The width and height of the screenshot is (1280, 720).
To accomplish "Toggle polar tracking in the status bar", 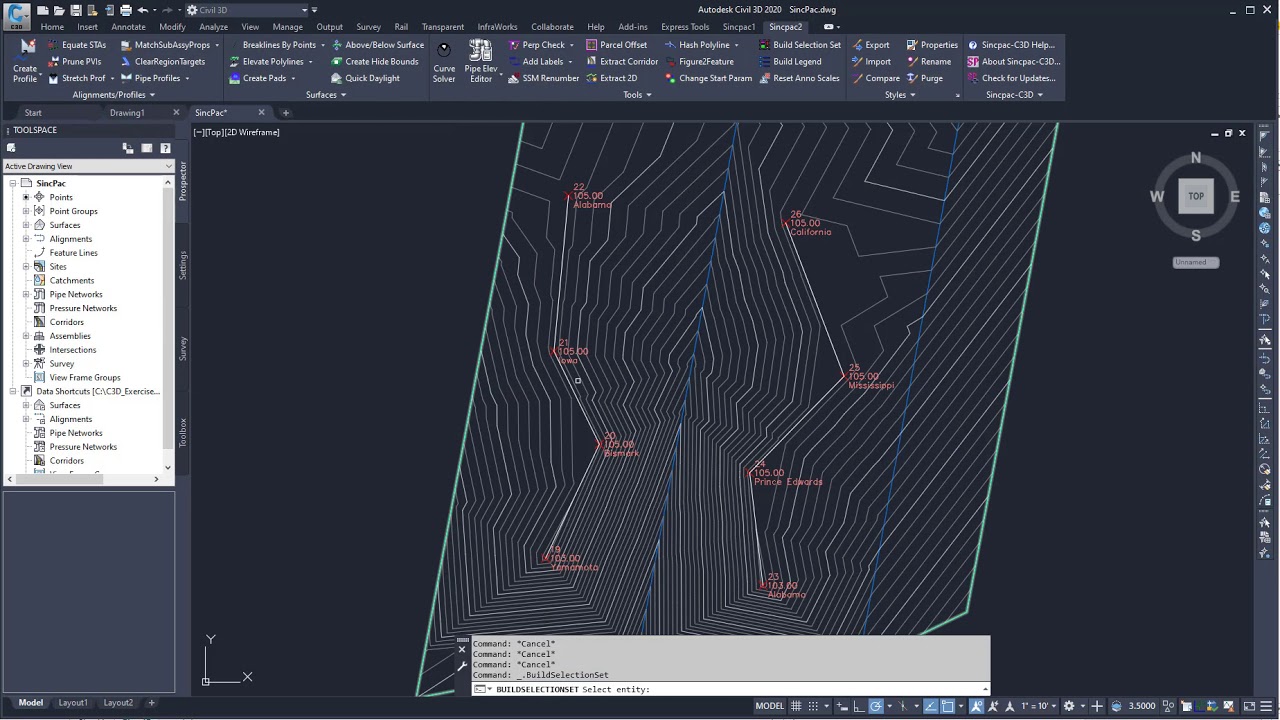I will pyautogui.click(x=876, y=706).
